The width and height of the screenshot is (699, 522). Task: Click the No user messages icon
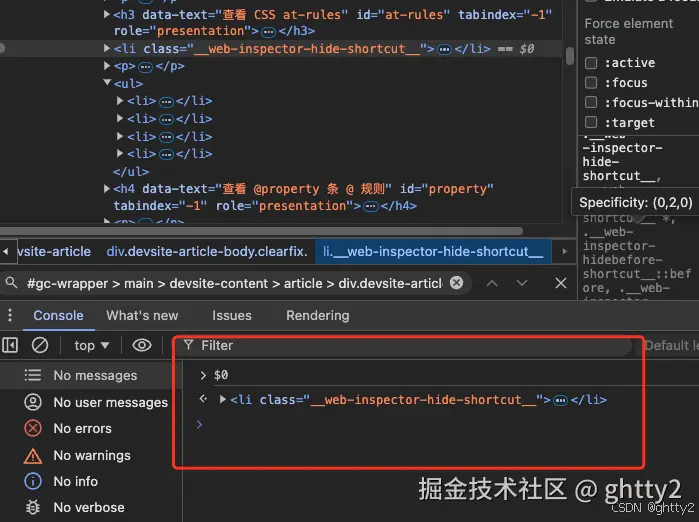tap(33, 402)
